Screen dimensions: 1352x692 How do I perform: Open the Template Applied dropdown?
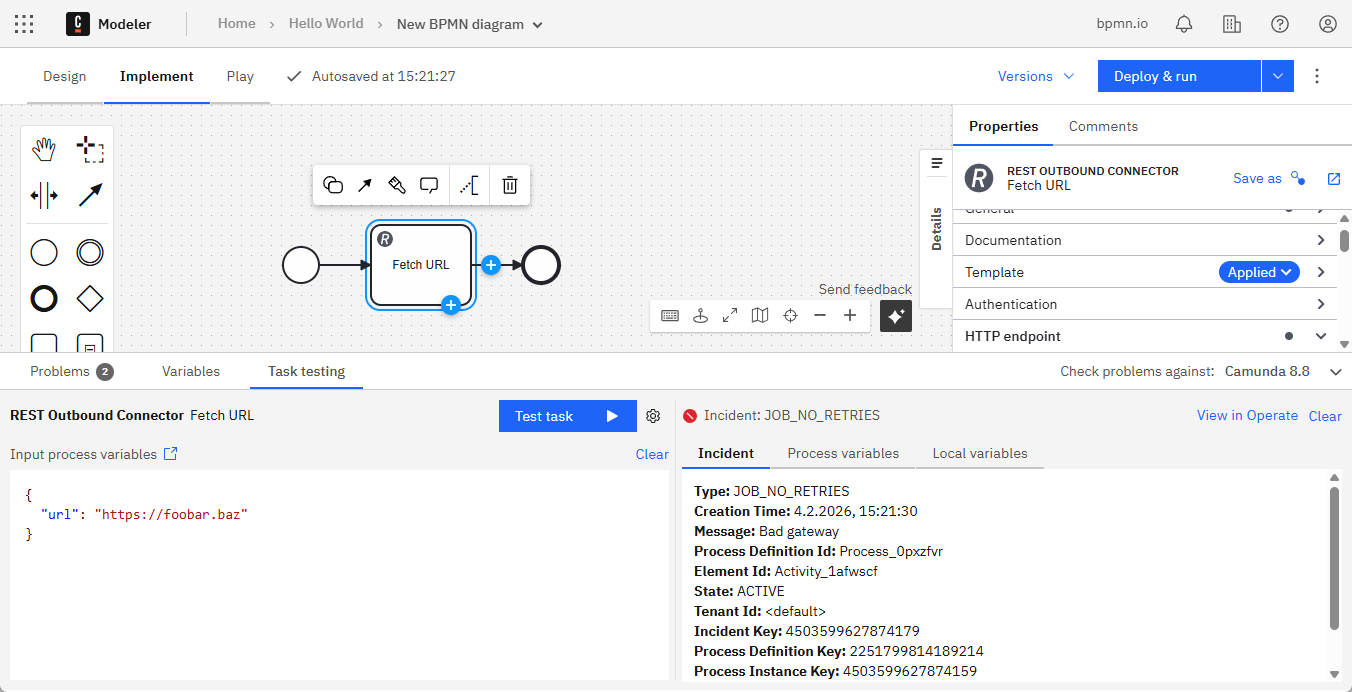tap(1258, 271)
